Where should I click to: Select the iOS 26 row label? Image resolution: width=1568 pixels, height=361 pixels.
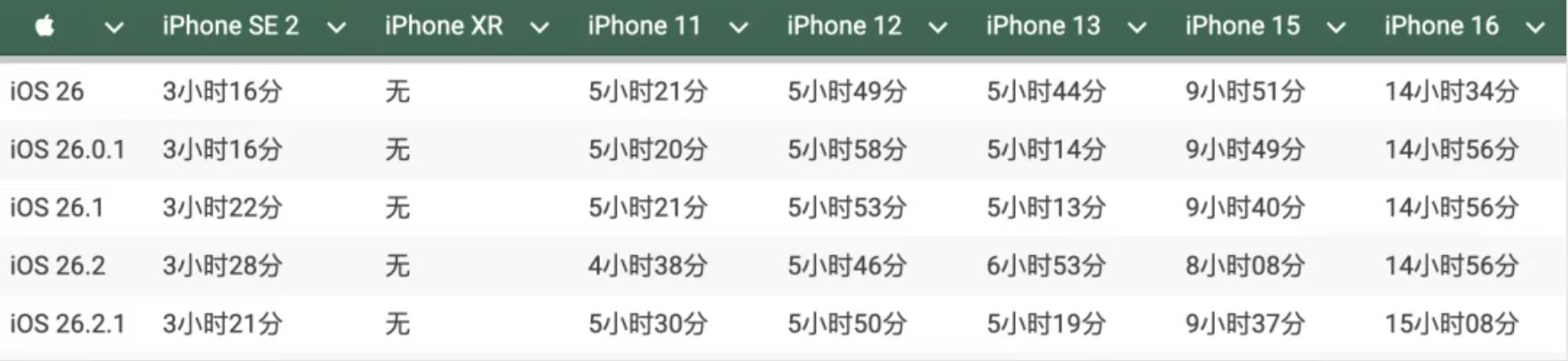(x=47, y=91)
